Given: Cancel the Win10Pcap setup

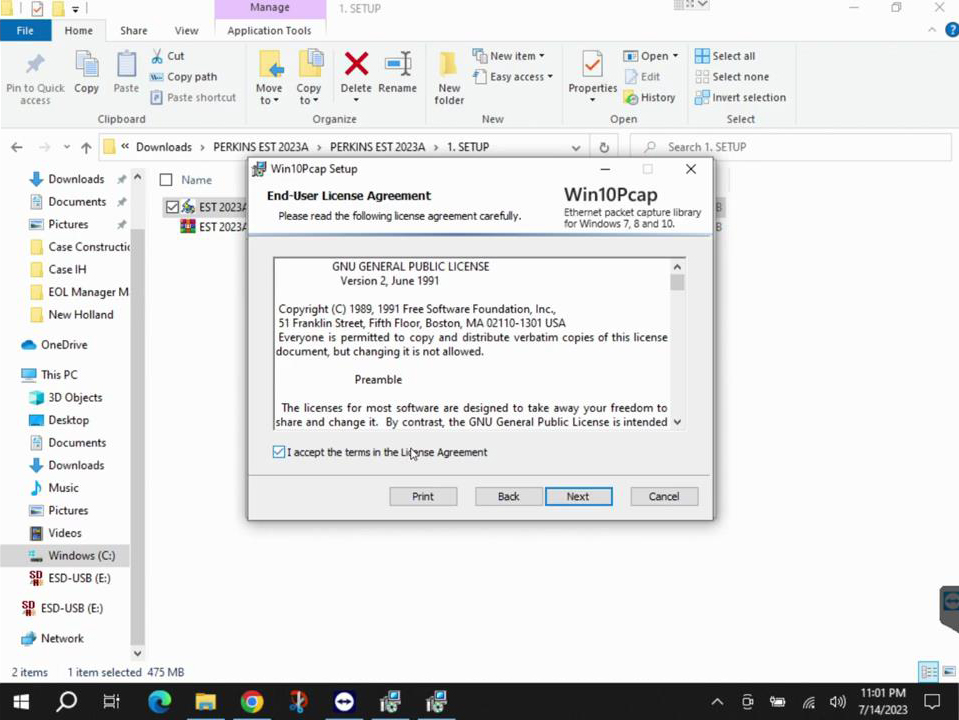Looking at the screenshot, I should (x=664, y=496).
